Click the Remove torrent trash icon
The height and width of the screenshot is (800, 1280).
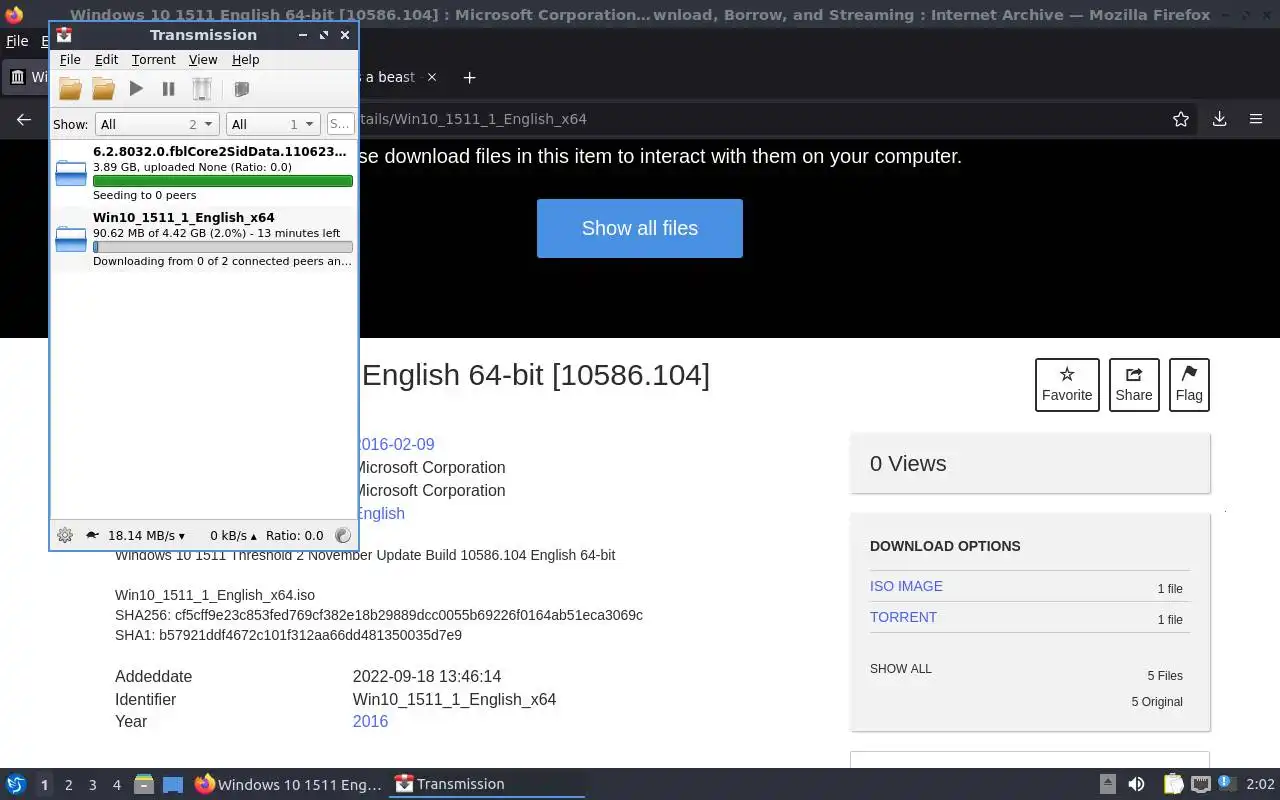[x=202, y=89]
